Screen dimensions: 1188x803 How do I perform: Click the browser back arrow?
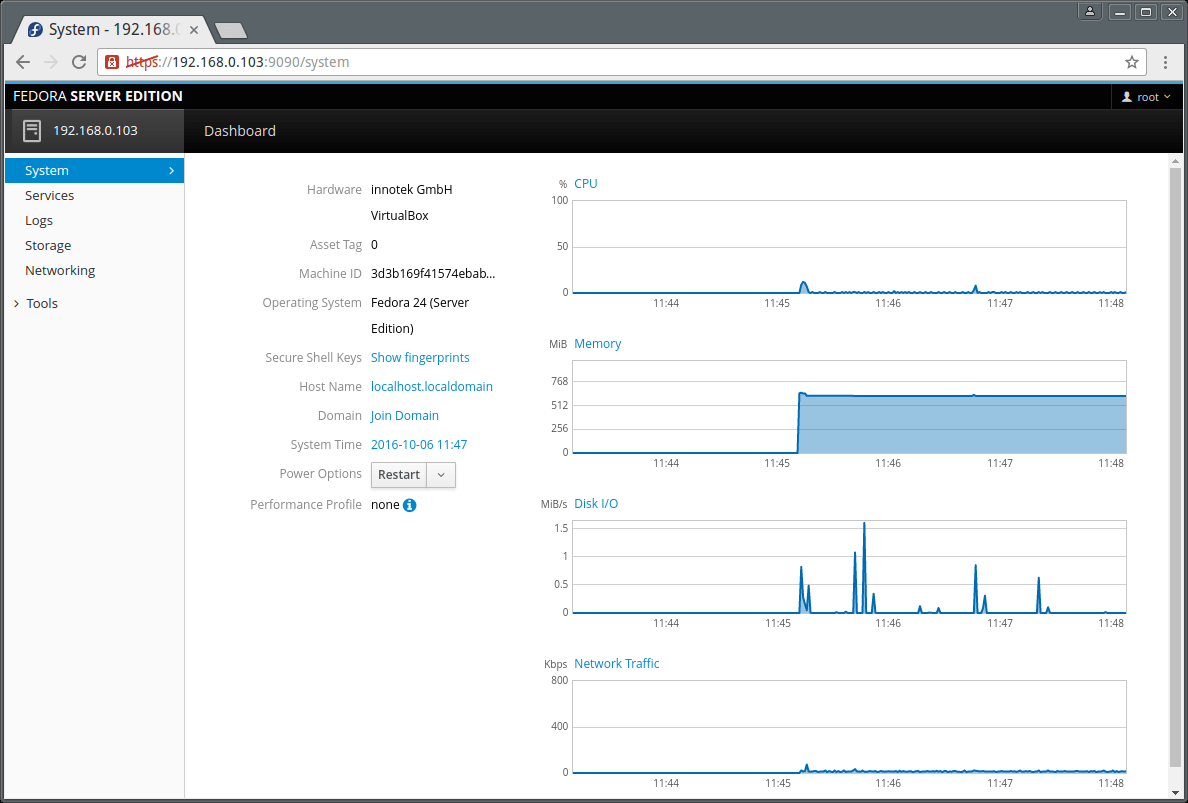(x=23, y=62)
